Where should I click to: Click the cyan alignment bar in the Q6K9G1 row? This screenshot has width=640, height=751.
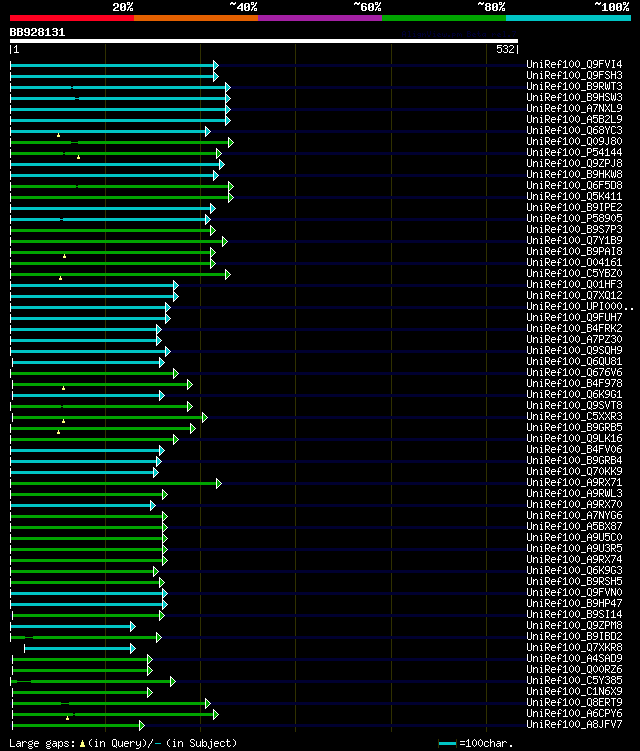click(x=89, y=396)
